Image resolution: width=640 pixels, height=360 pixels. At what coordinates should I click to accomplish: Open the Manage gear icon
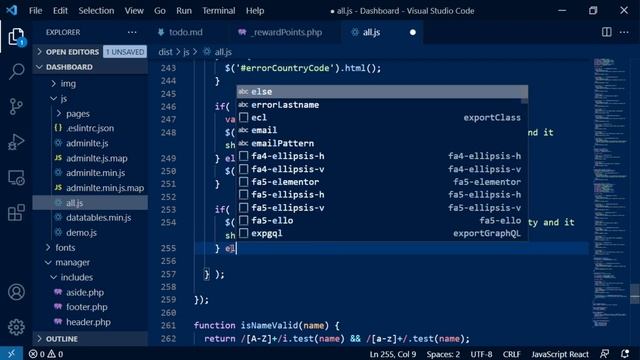point(16,327)
